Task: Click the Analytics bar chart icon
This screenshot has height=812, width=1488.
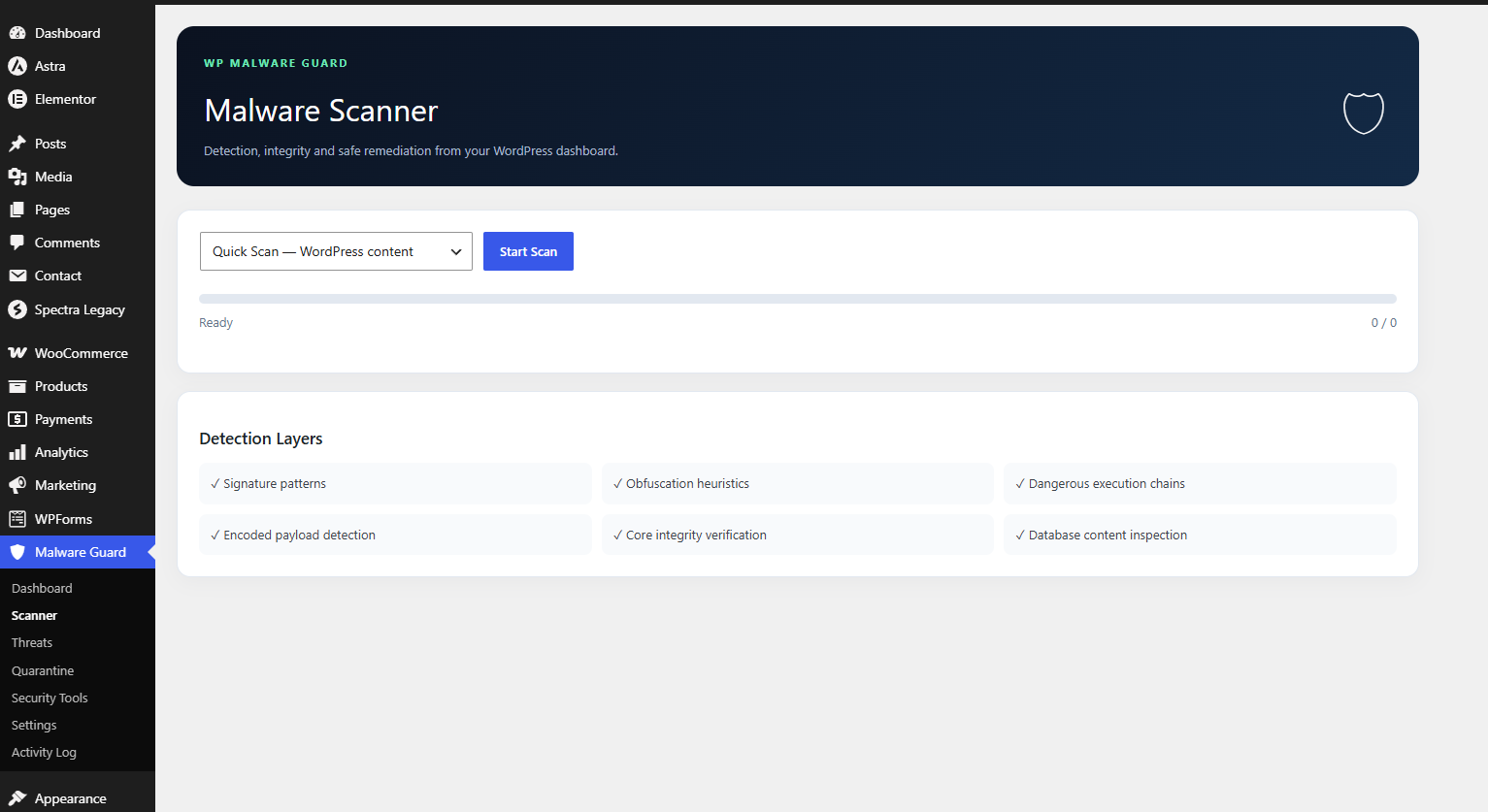Action: (x=17, y=452)
